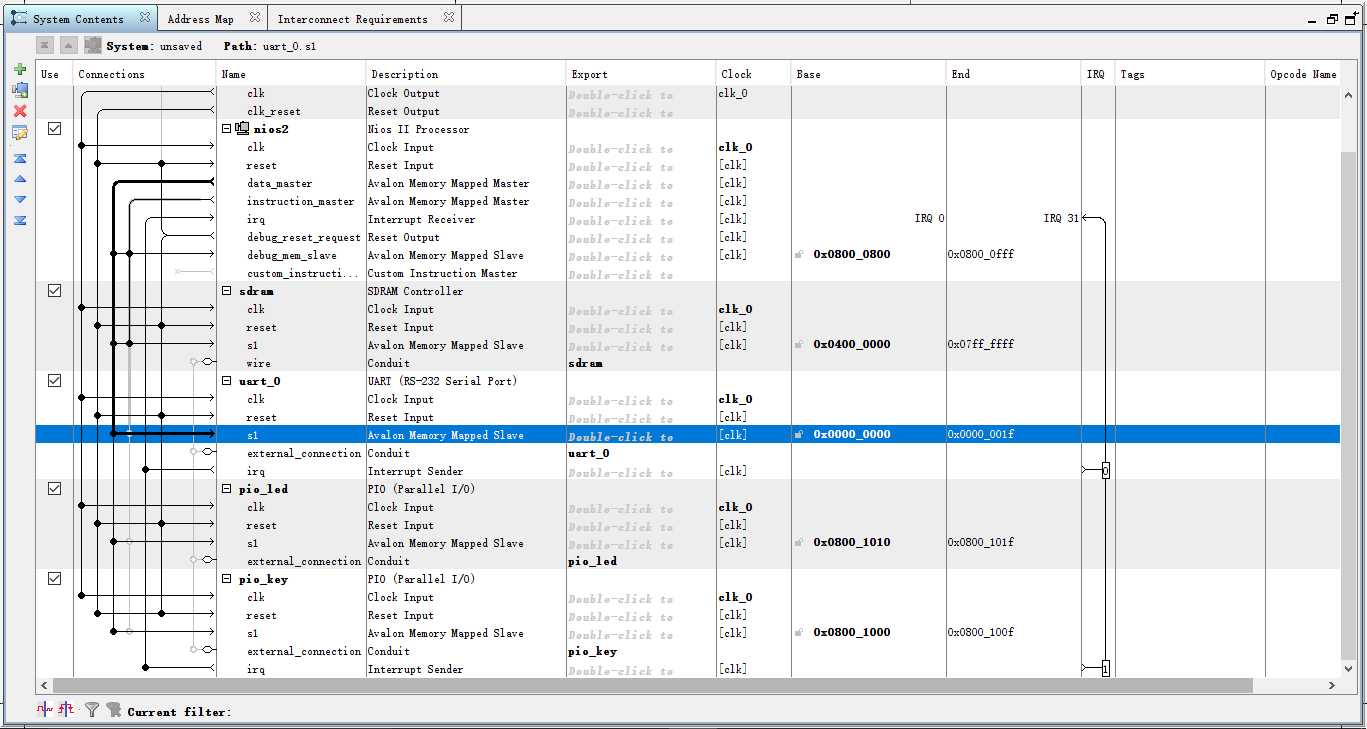Click the Move up arrow icon
The image size is (1367, 729).
[x=20, y=179]
